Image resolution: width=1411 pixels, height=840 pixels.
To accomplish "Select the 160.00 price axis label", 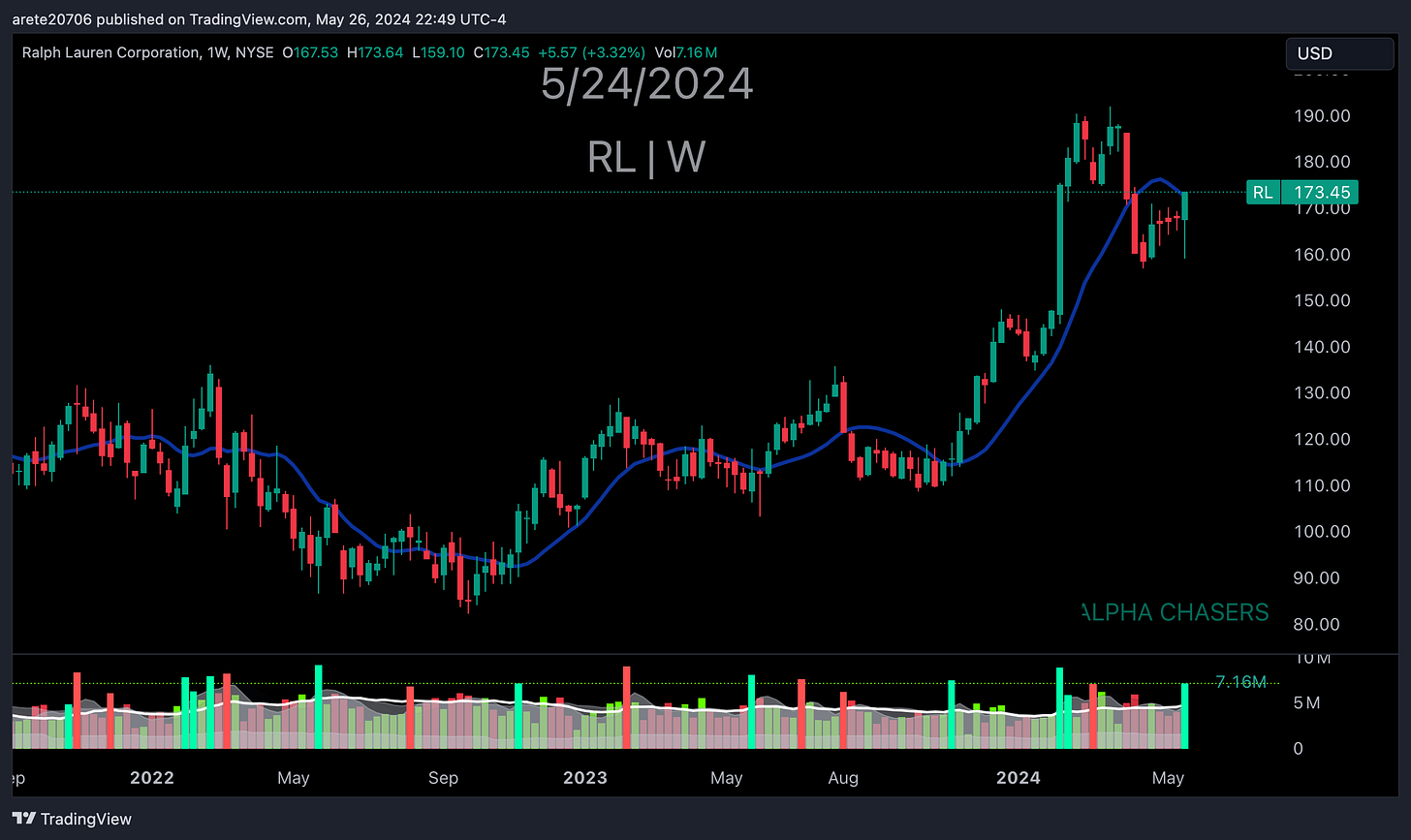I will (x=1324, y=254).
